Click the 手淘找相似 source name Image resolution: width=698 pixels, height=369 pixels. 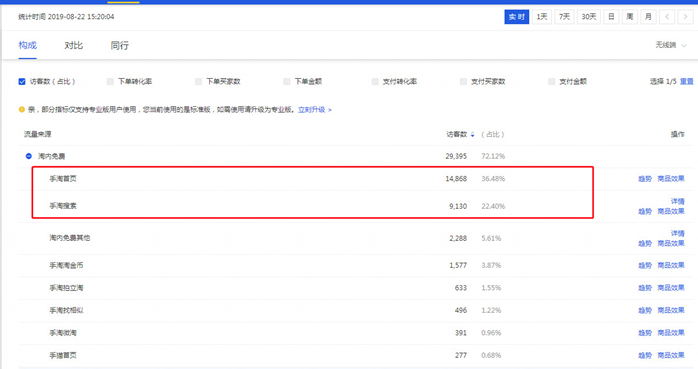[66, 310]
